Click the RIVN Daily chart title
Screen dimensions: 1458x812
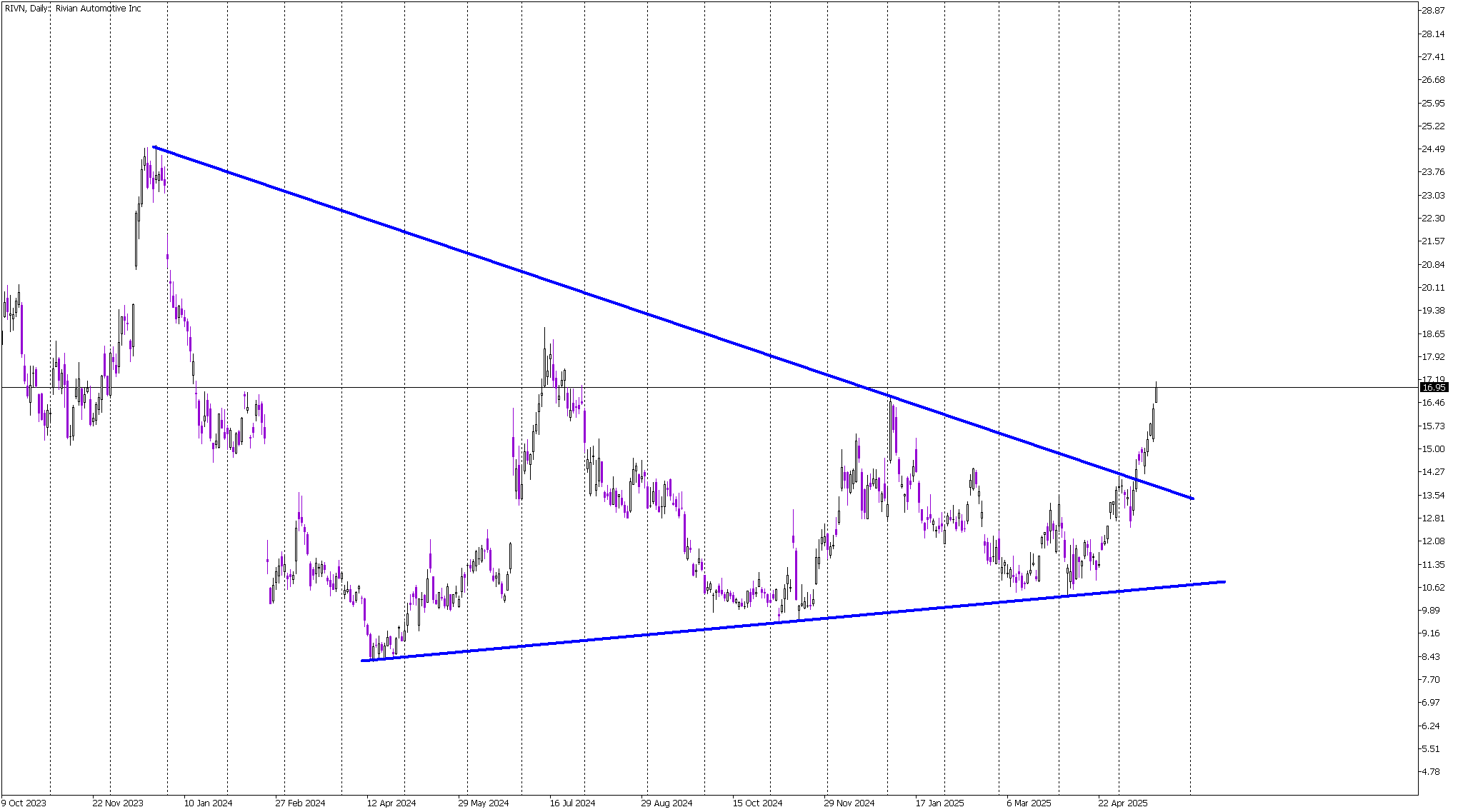73,9
